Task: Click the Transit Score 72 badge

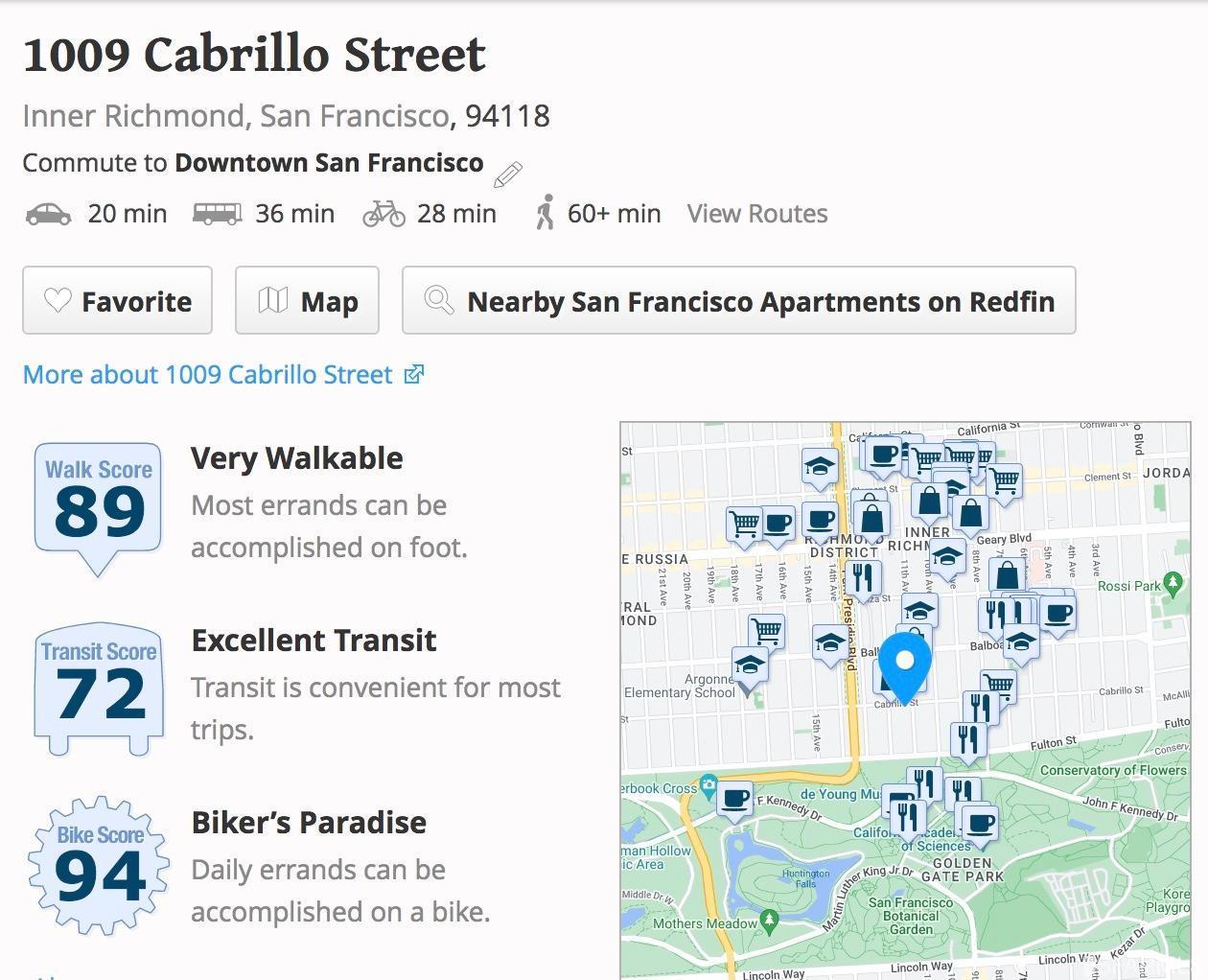Action: 98,687
